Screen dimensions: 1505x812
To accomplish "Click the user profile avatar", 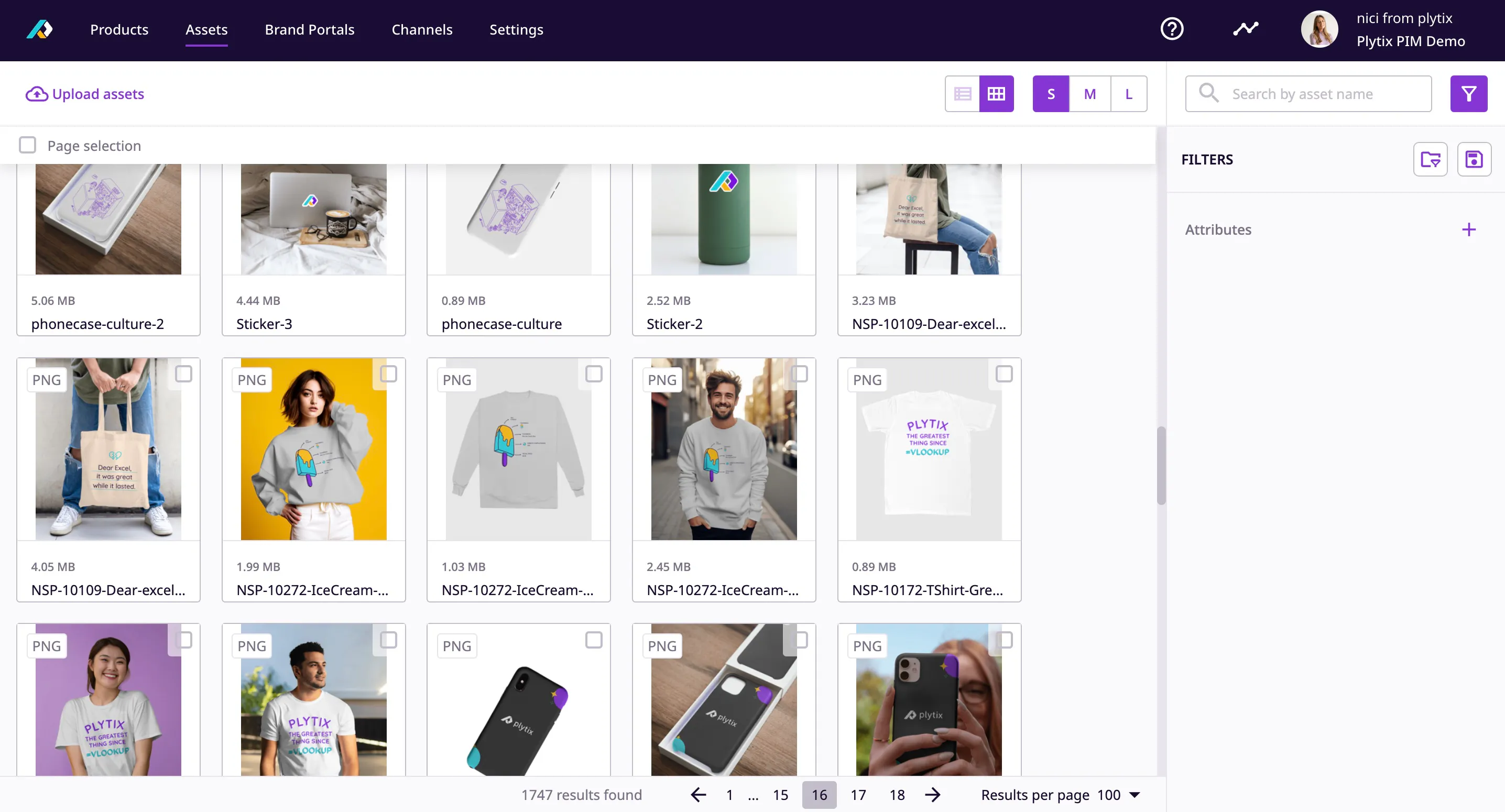I will (1319, 29).
